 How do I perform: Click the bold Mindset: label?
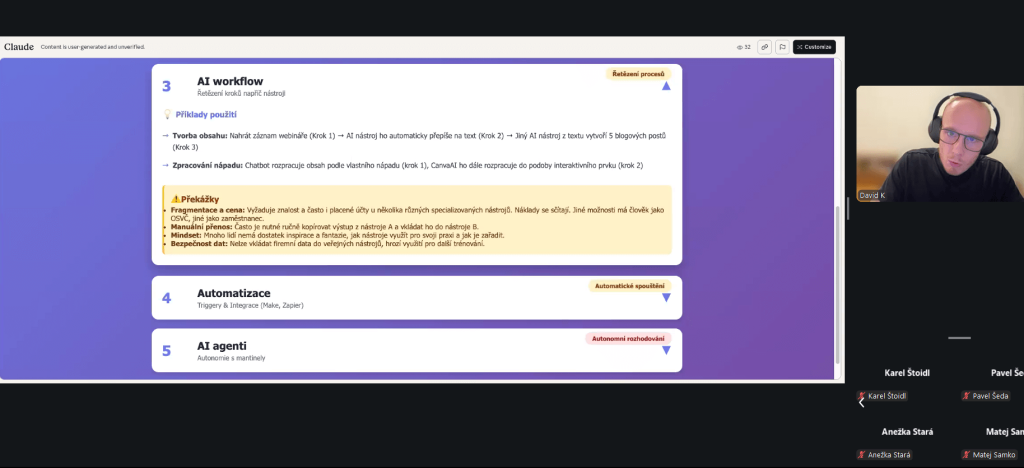click(186, 235)
